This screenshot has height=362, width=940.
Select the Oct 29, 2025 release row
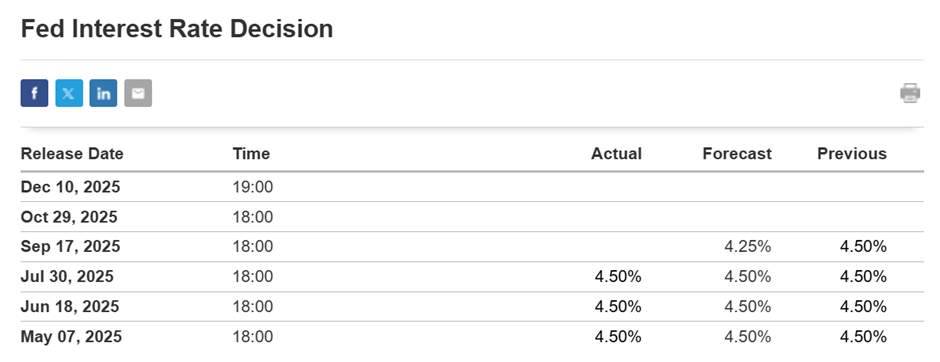point(472,216)
